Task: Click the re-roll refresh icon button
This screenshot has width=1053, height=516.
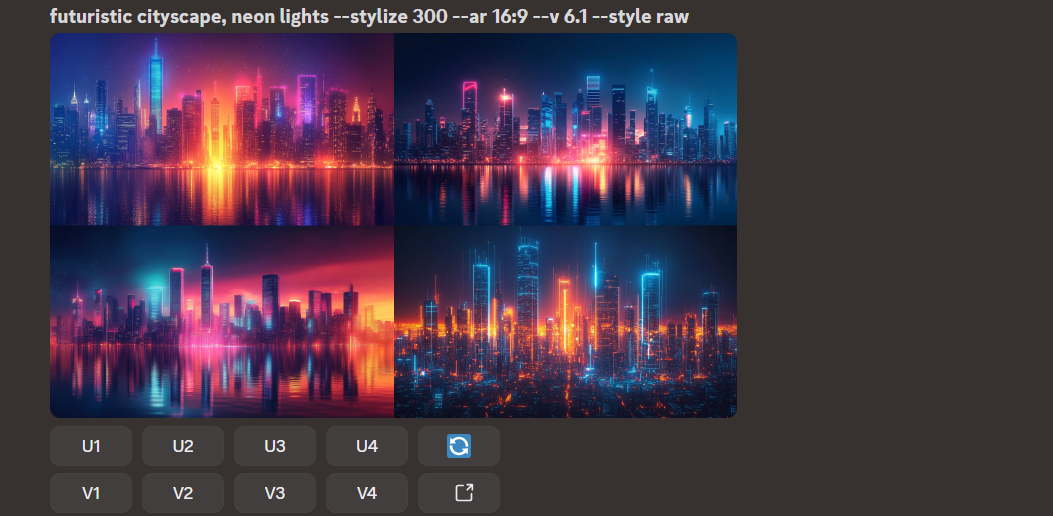Action: [x=459, y=446]
